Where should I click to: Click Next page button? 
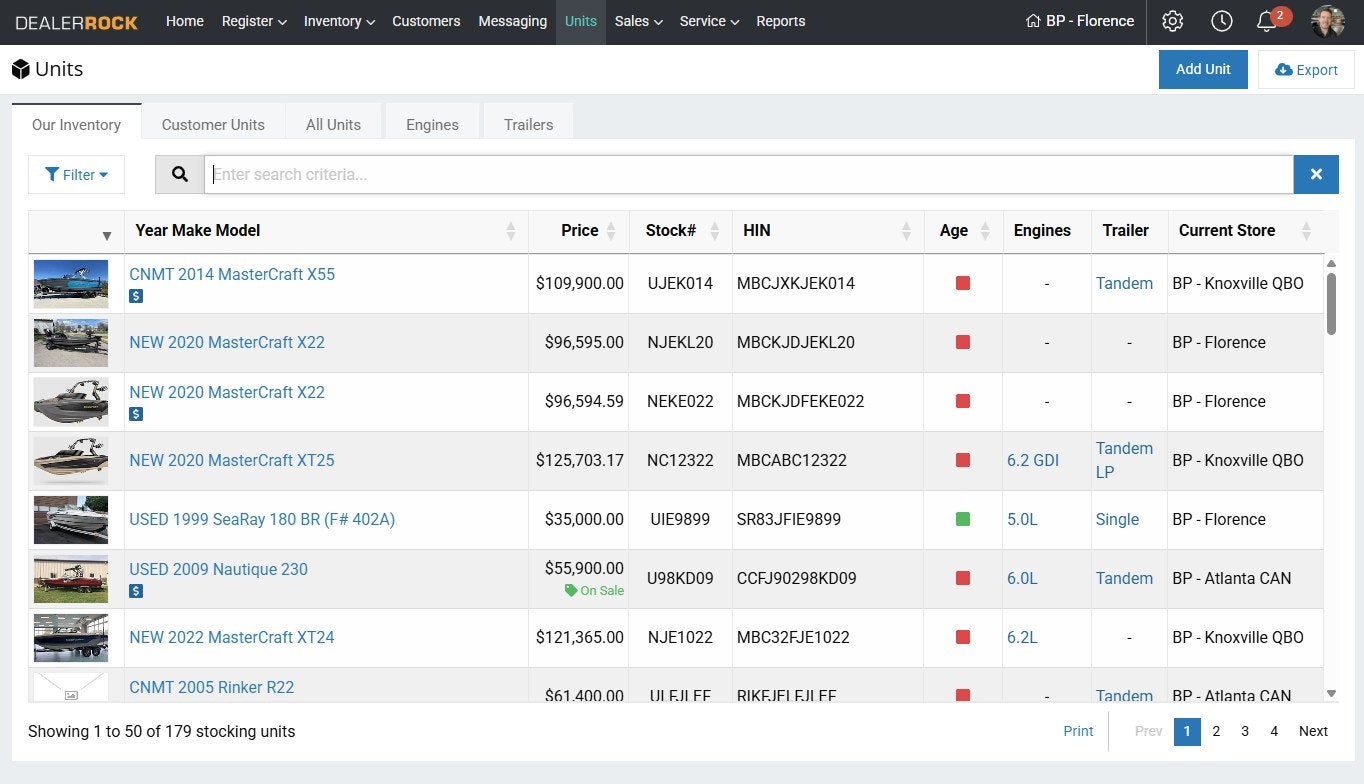click(1313, 731)
